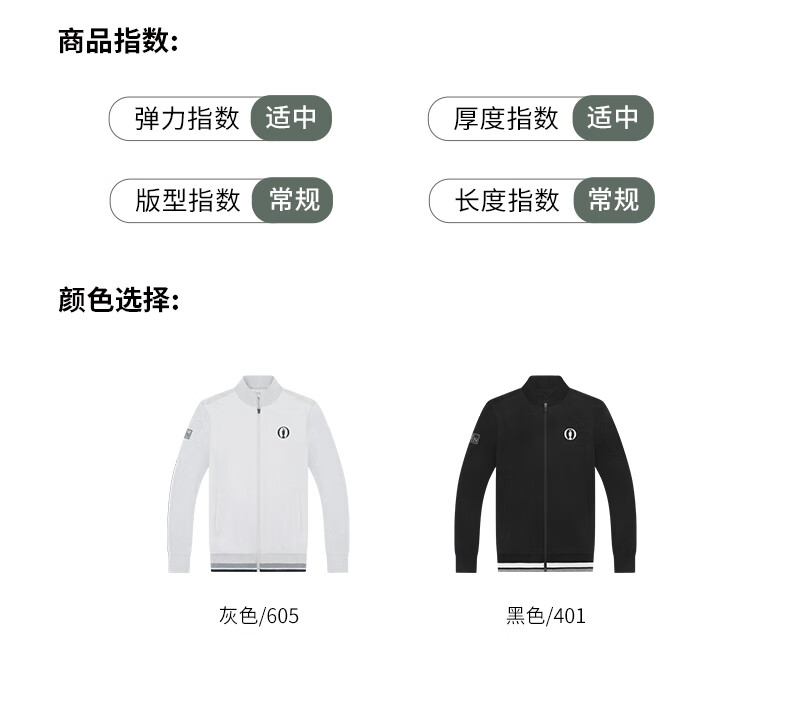Click the zipper pull on black jacket
The height and width of the screenshot is (711, 790).
click(x=545, y=407)
